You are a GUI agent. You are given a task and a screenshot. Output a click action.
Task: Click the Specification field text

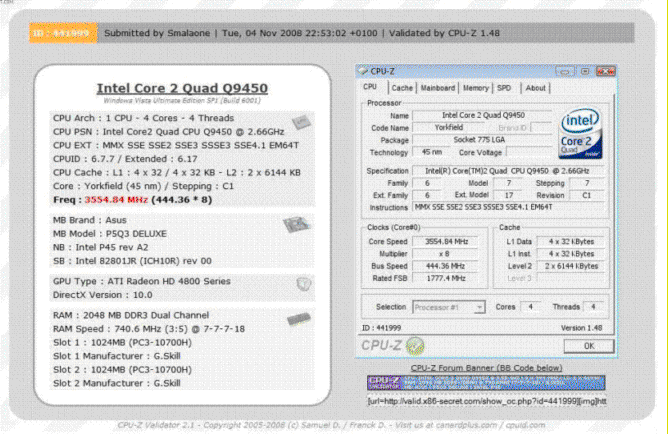tap(508, 171)
